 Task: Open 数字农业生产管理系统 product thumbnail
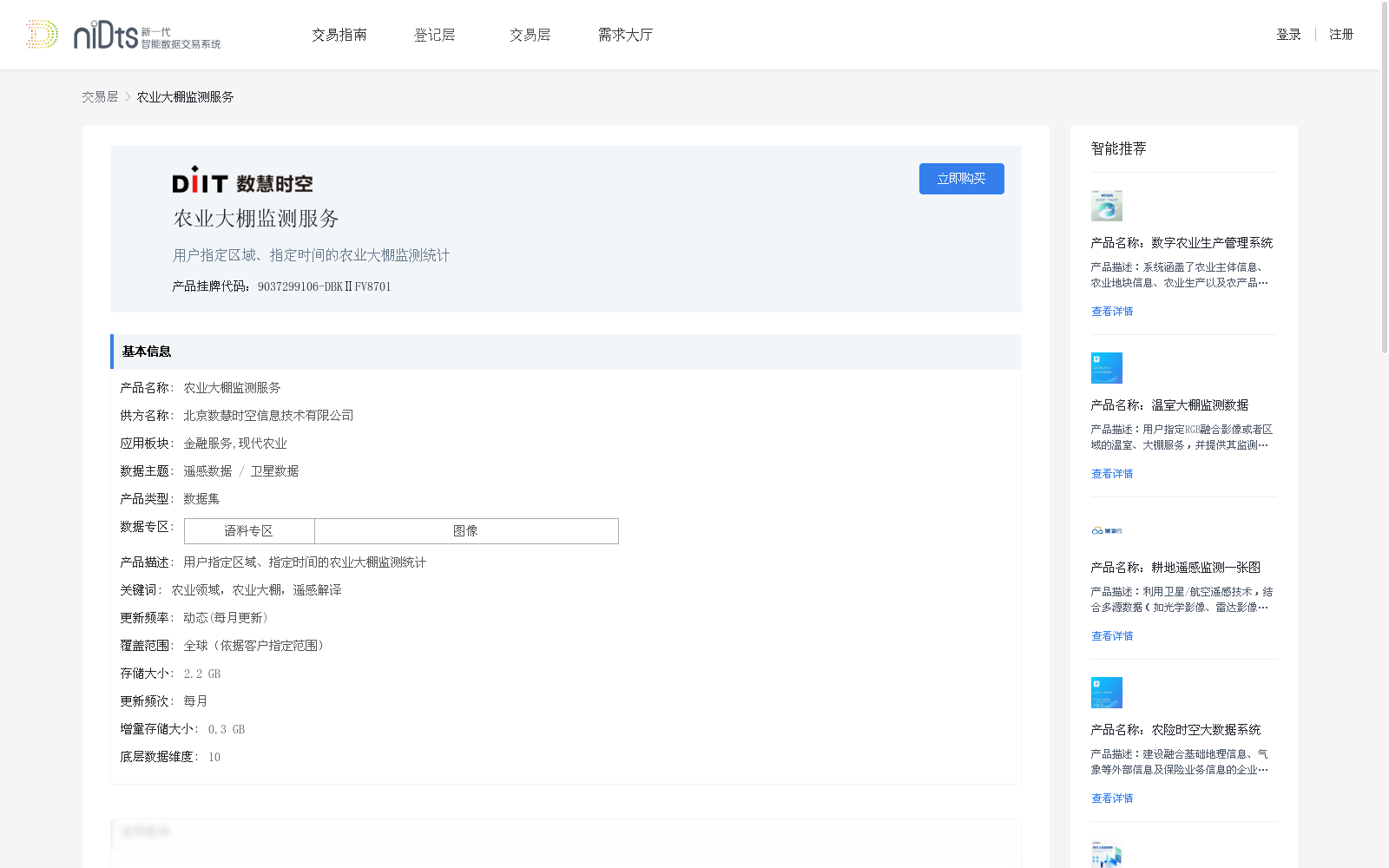click(x=1107, y=206)
